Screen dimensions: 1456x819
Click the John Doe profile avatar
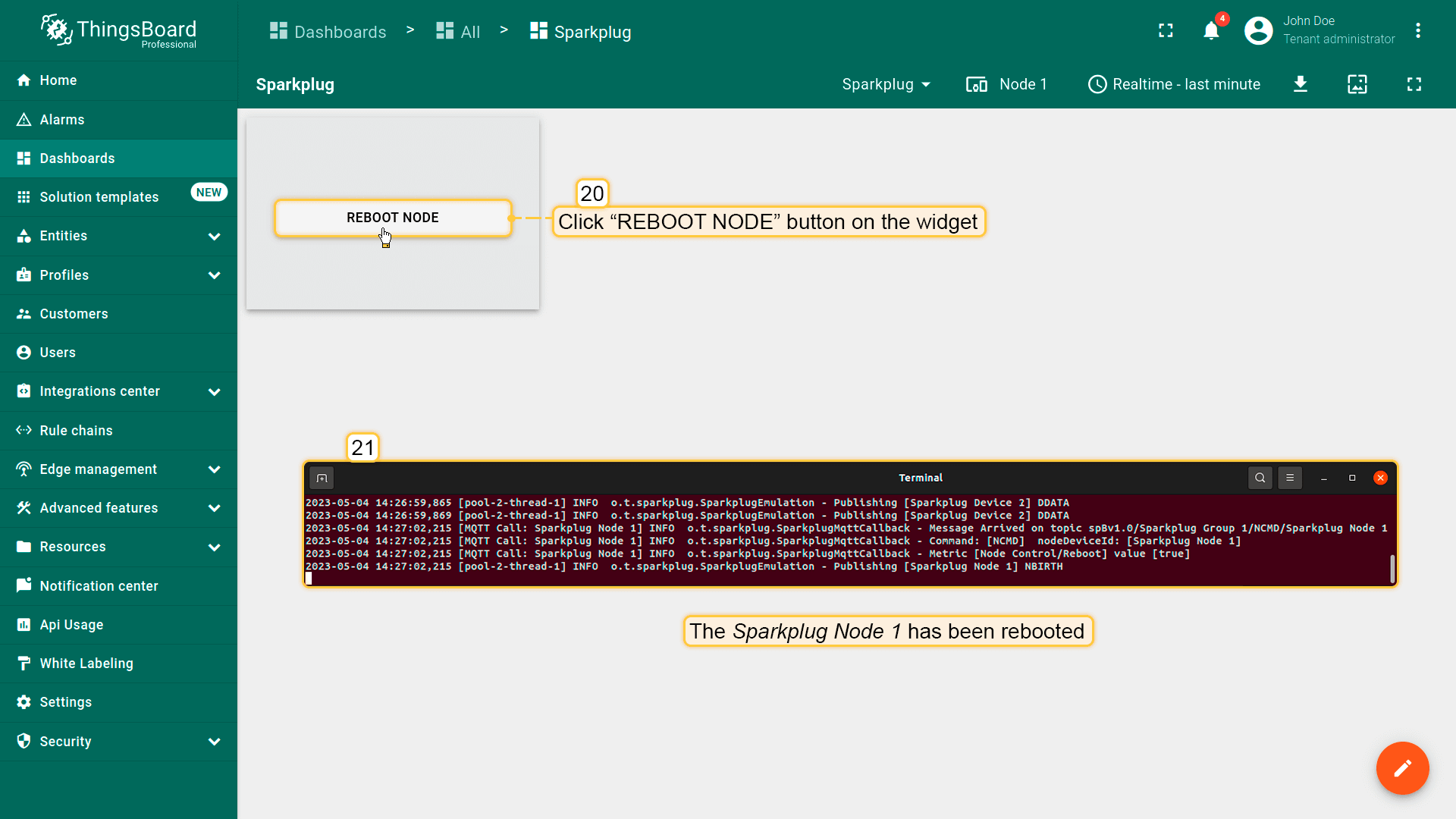1258,31
